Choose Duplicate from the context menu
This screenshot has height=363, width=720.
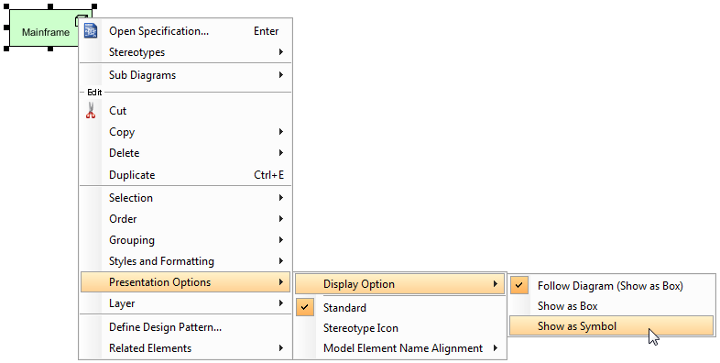[186, 175]
